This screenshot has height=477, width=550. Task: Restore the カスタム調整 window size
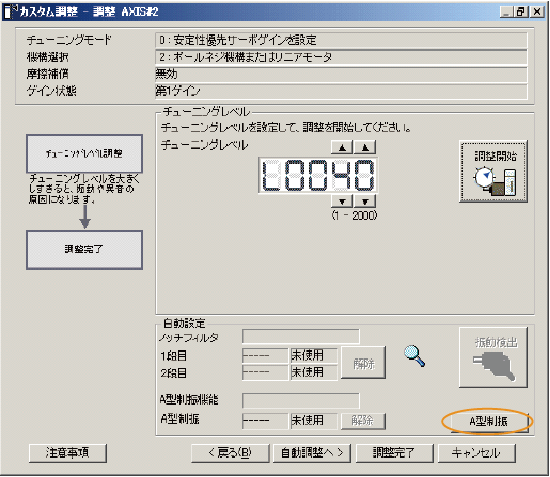point(521,12)
